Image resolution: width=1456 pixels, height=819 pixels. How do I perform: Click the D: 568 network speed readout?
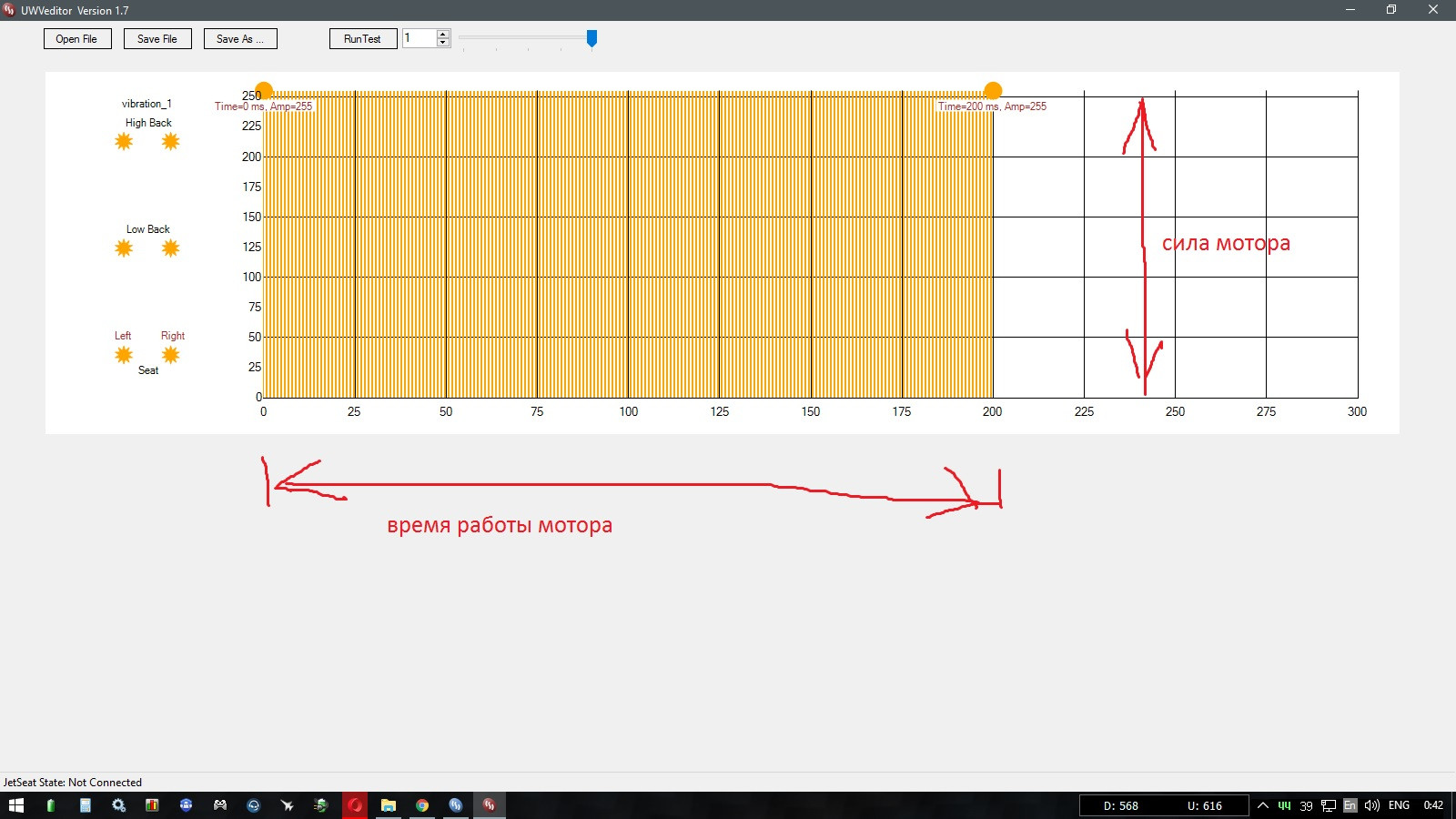point(1121,806)
